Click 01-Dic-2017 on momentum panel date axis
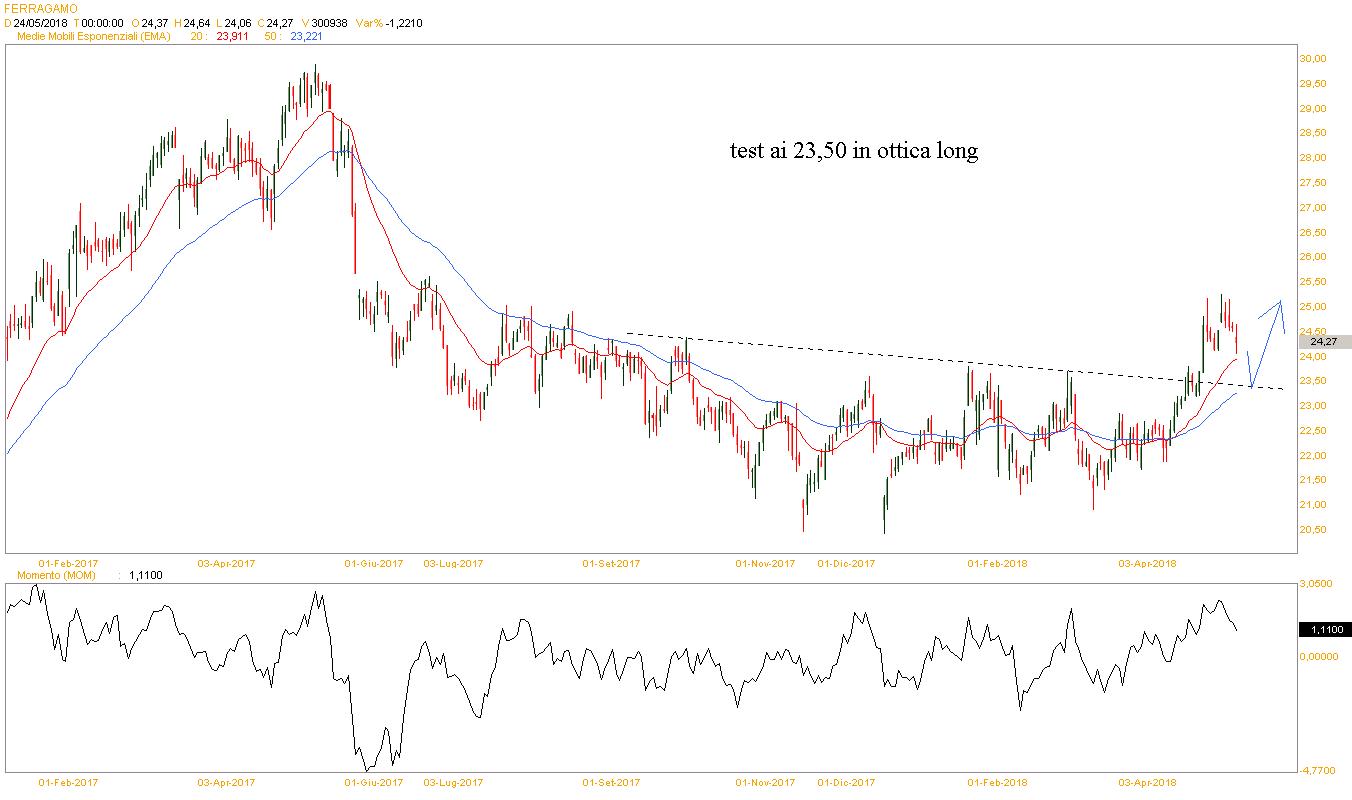Image resolution: width=1352 pixels, height=800 pixels. pos(846,782)
